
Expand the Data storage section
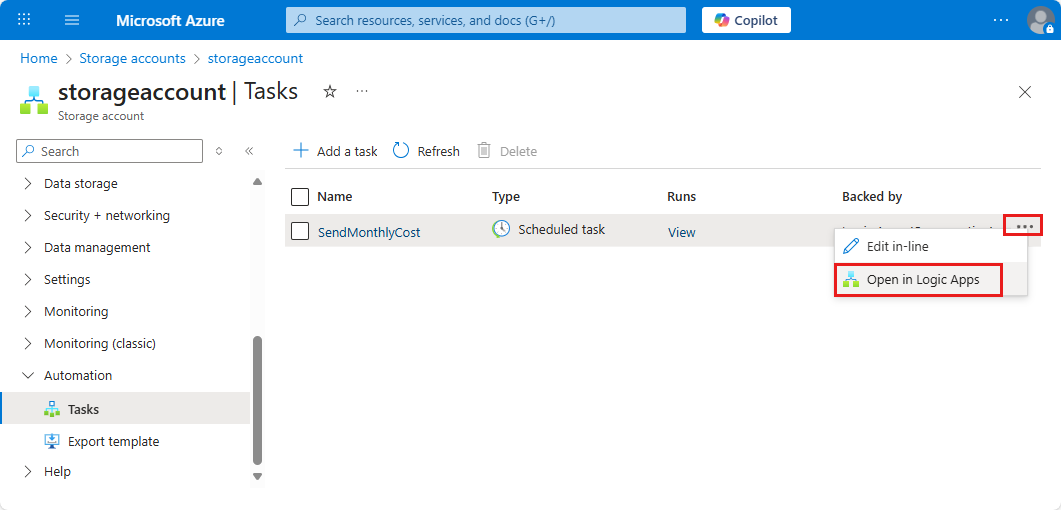click(28, 184)
